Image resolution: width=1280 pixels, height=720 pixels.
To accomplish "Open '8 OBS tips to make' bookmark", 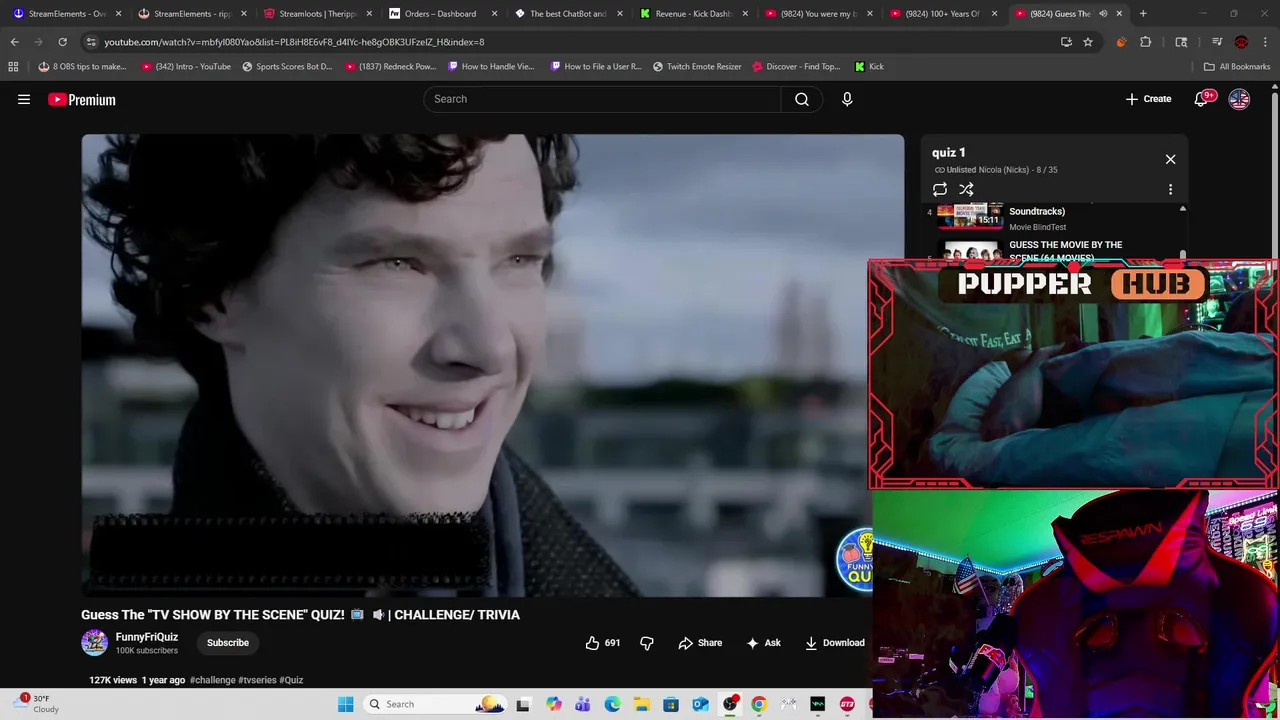I will tap(82, 66).
